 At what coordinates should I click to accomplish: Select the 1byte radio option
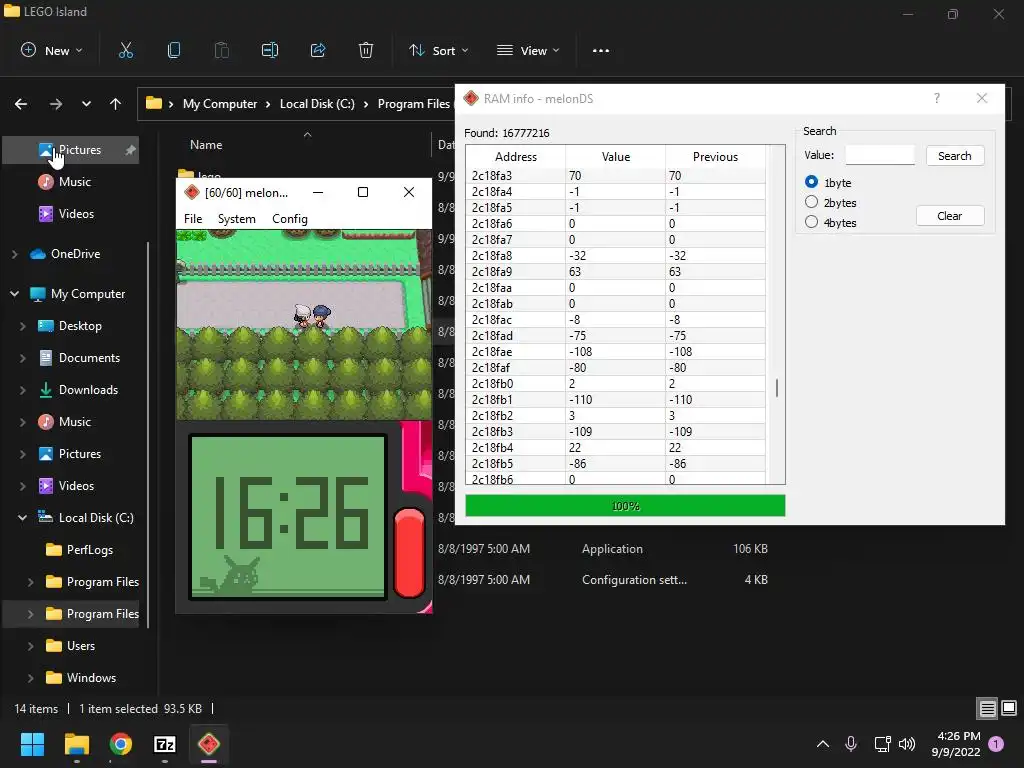pyautogui.click(x=811, y=182)
